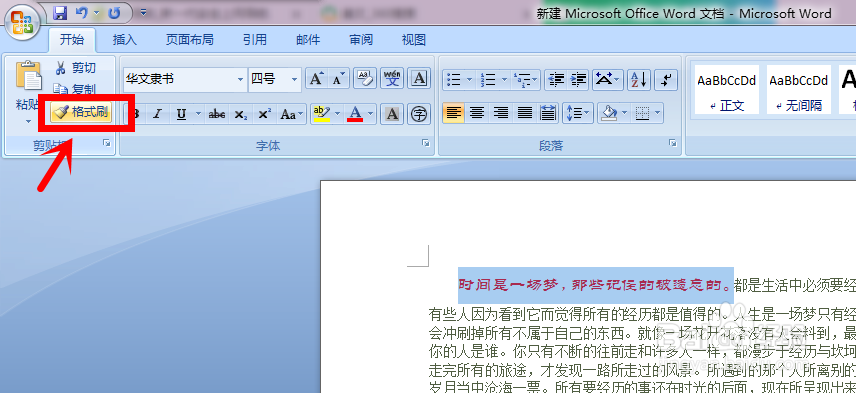Increase the paragraph indent
Image resolution: width=856 pixels, height=393 pixels.
[578, 80]
